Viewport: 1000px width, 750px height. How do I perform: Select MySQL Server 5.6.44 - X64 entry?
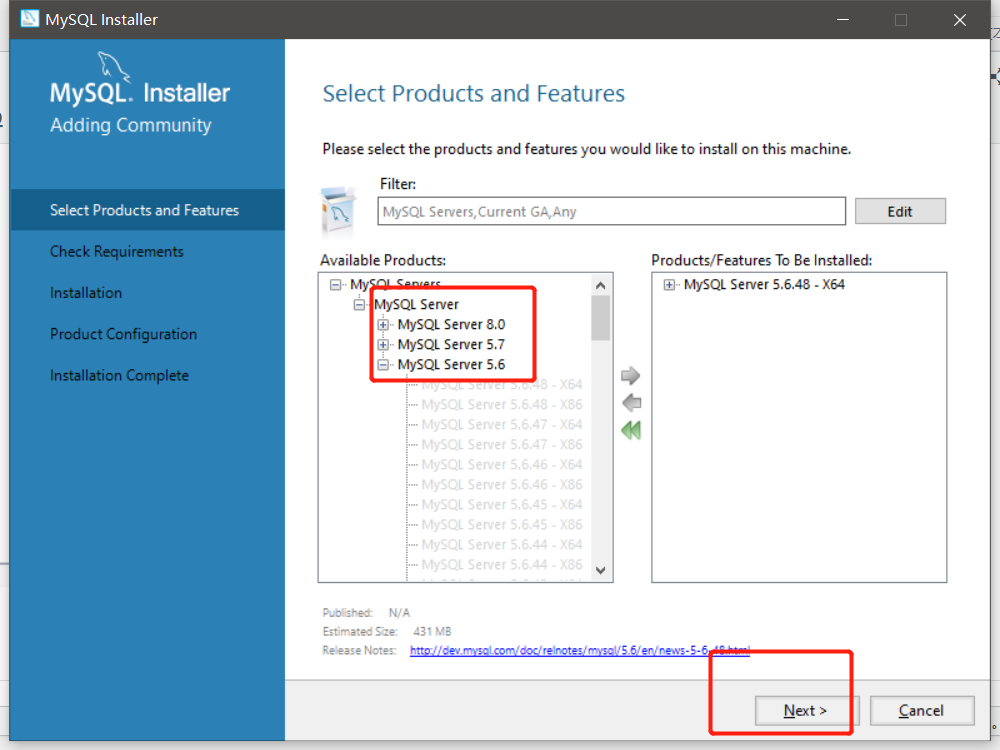coord(501,545)
